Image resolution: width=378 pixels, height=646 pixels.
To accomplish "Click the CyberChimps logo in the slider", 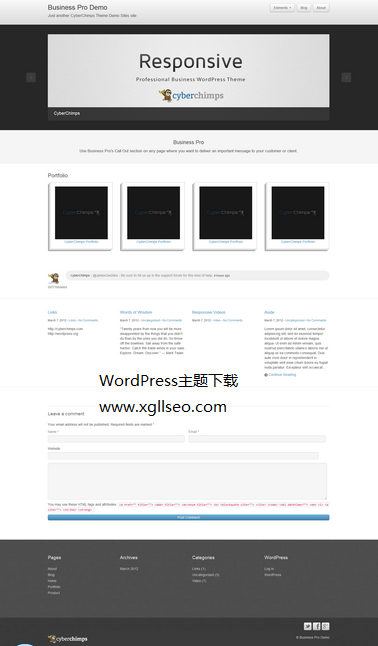I will pyautogui.click(x=191, y=96).
